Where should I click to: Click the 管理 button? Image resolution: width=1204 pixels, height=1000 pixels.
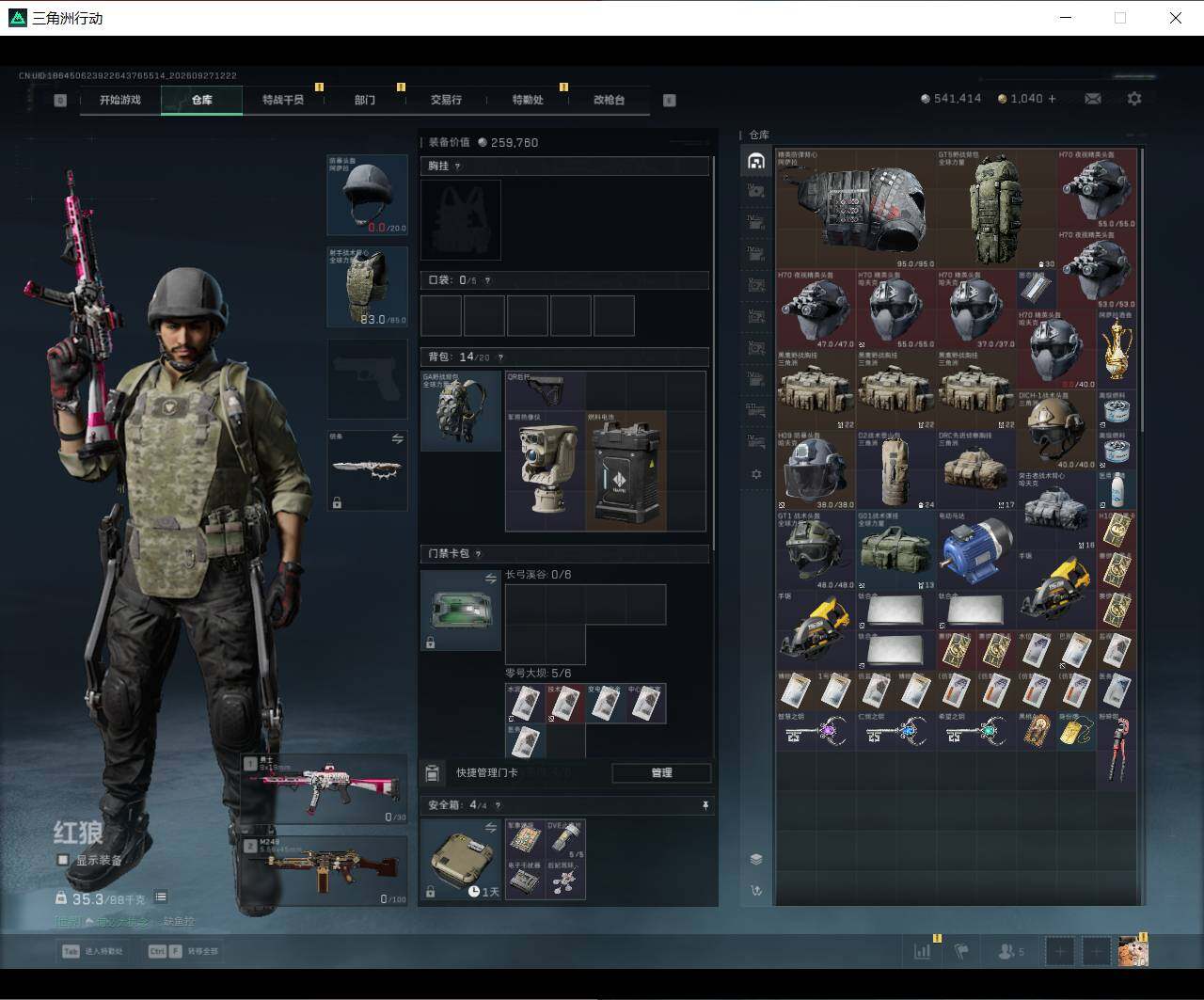[x=661, y=773]
